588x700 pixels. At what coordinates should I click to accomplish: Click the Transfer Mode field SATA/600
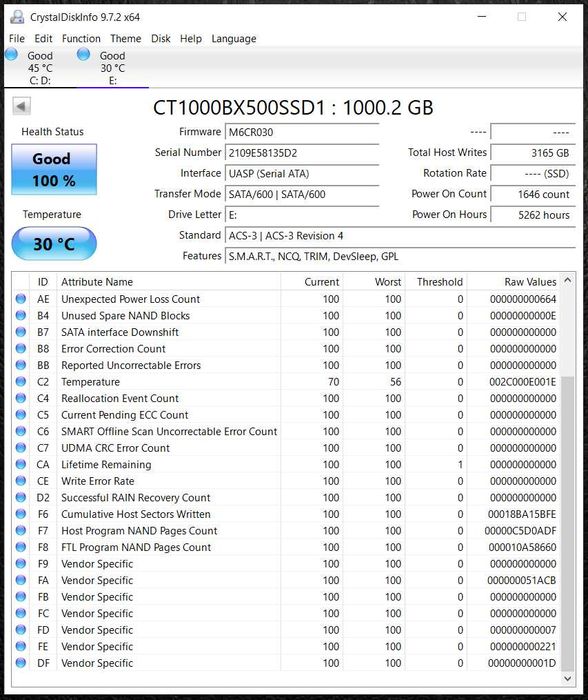pos(302,194)
